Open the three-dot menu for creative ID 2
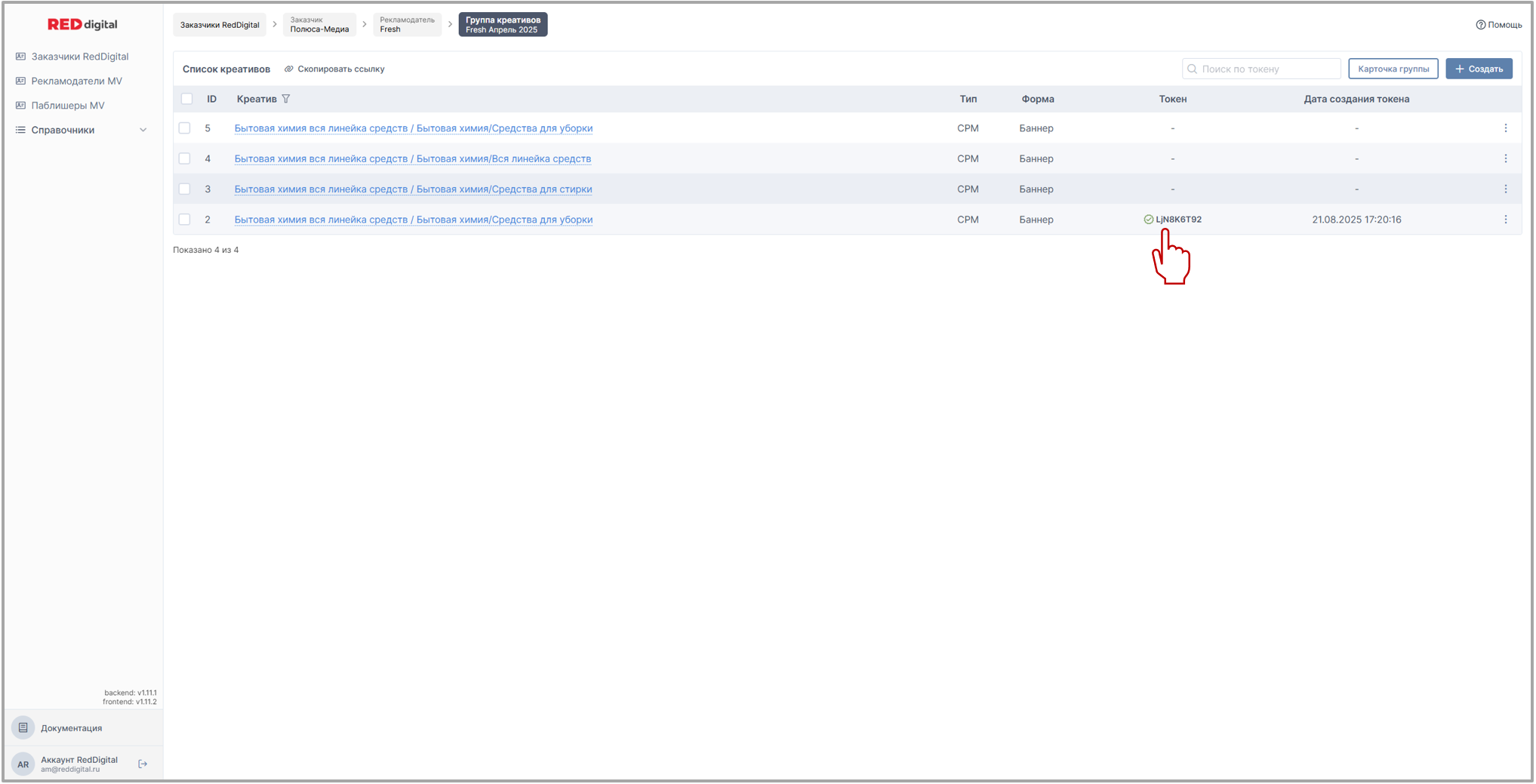 1505,220
